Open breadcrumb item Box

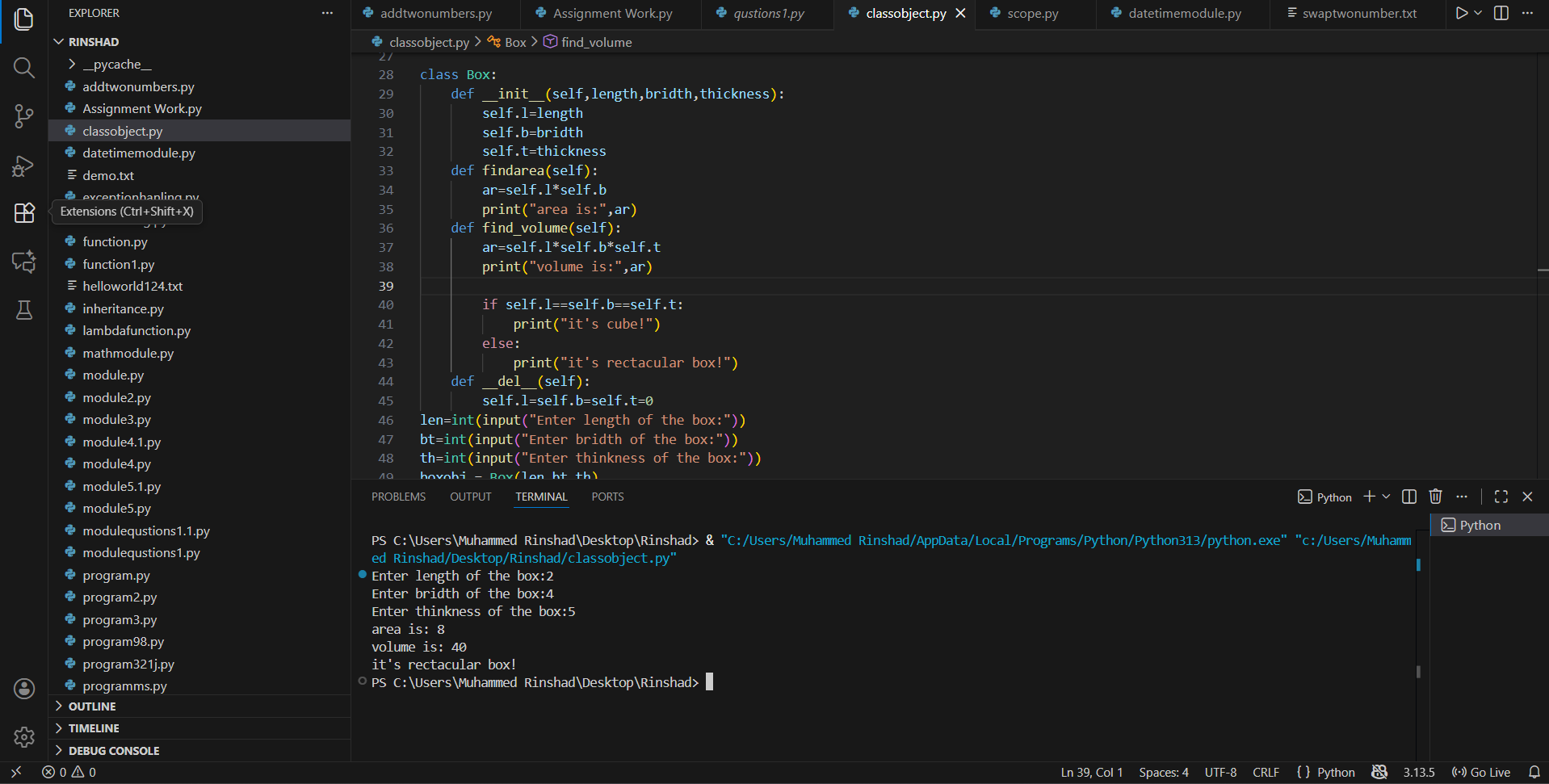pyautogui.click(x=514, y=41)
